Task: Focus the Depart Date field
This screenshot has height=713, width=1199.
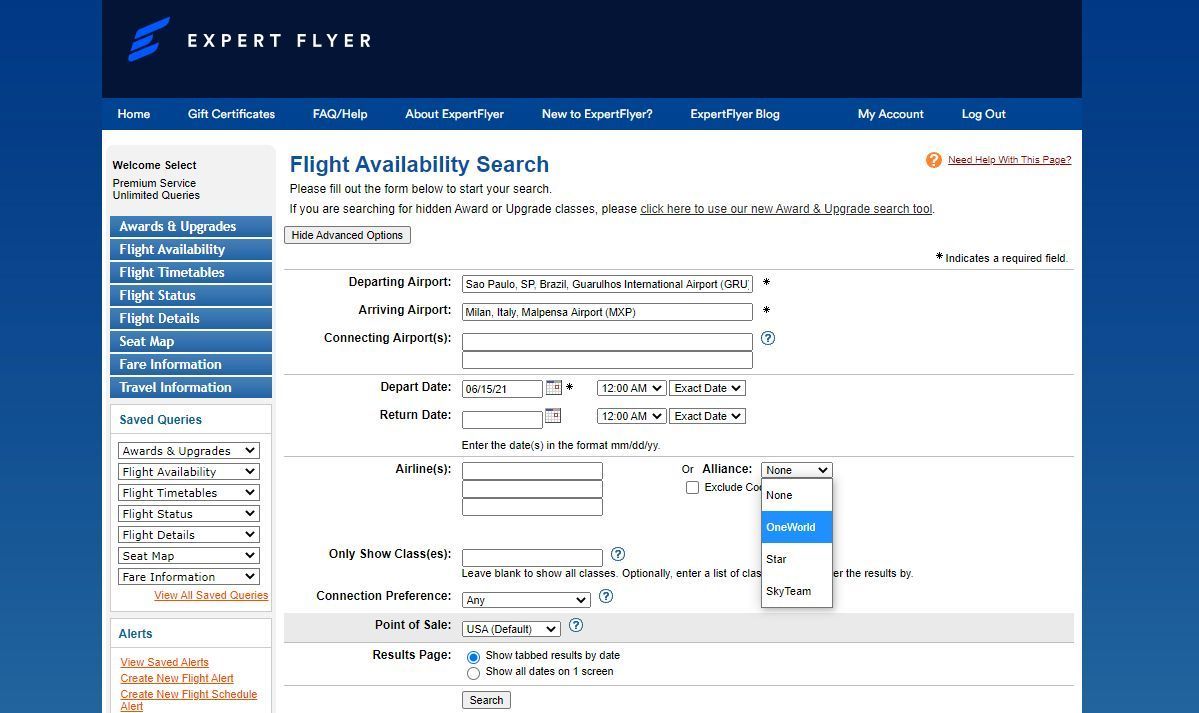Action: [502, 389]
